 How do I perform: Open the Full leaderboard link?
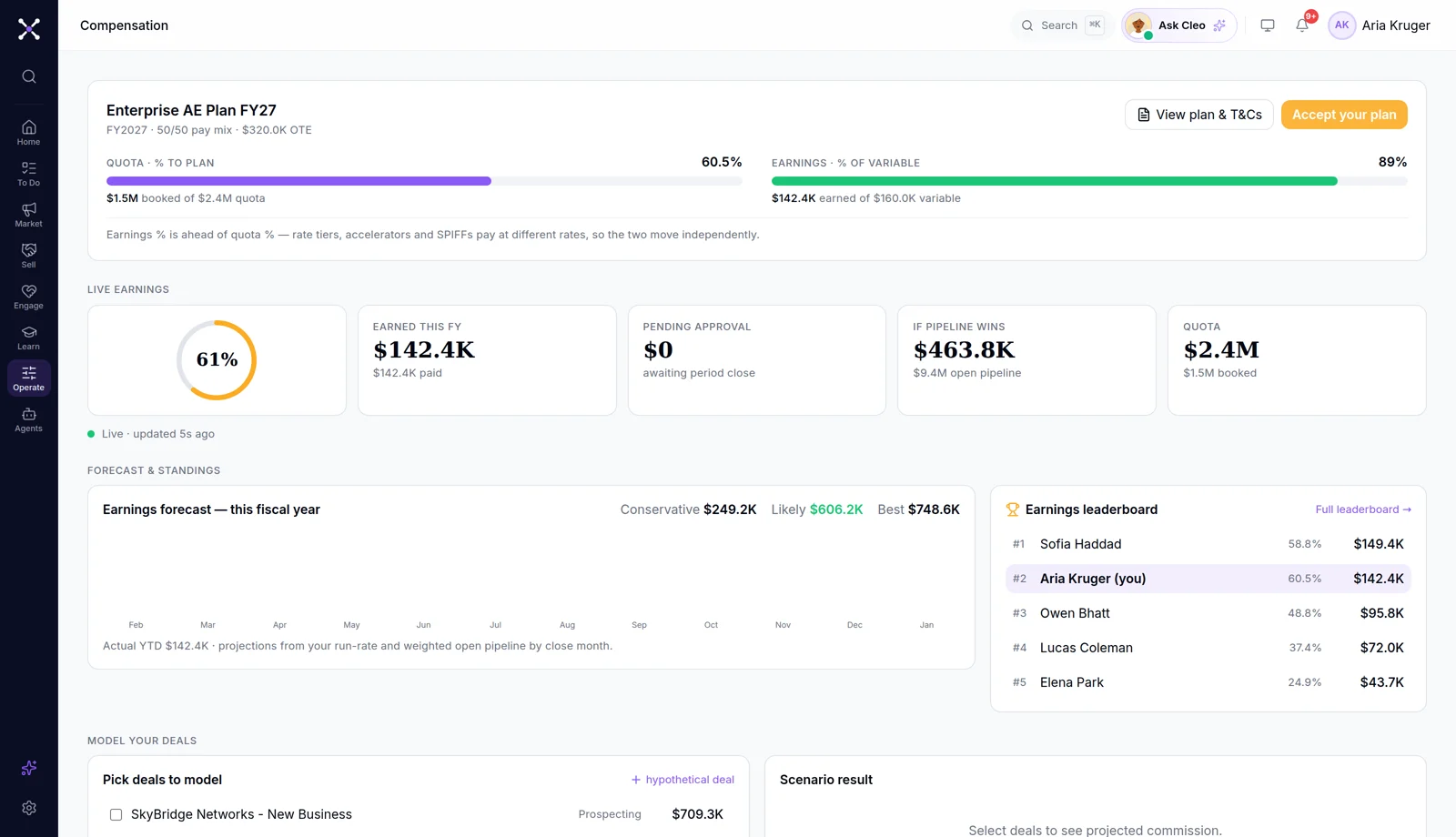coord(1363,509)
